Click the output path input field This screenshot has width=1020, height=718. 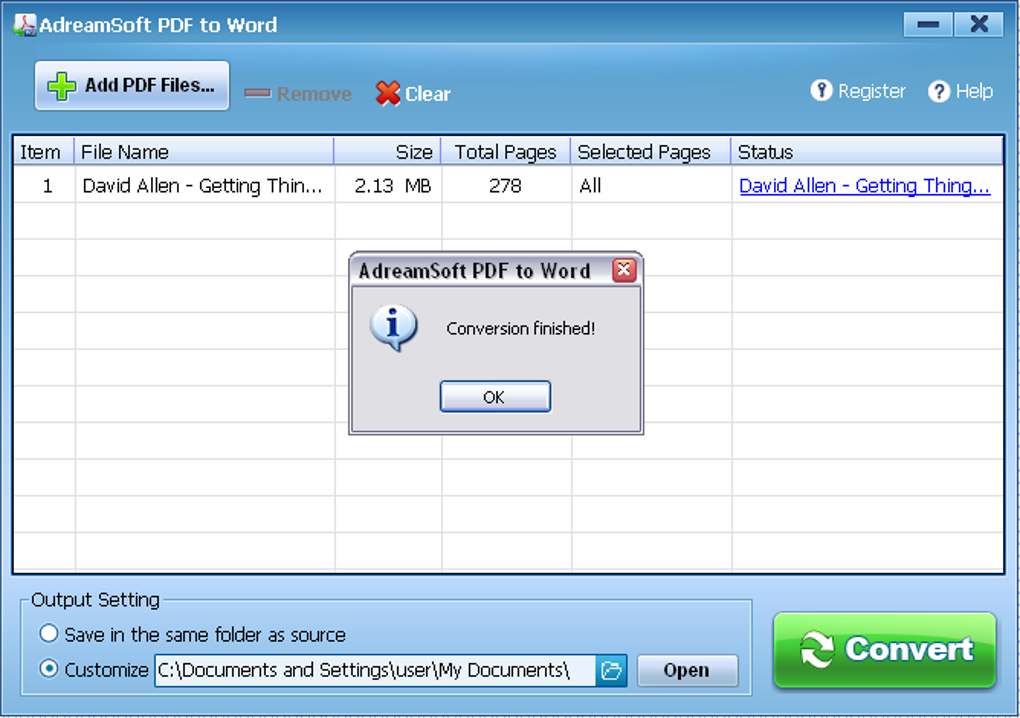pyautogui.click(x=375, y=670)
